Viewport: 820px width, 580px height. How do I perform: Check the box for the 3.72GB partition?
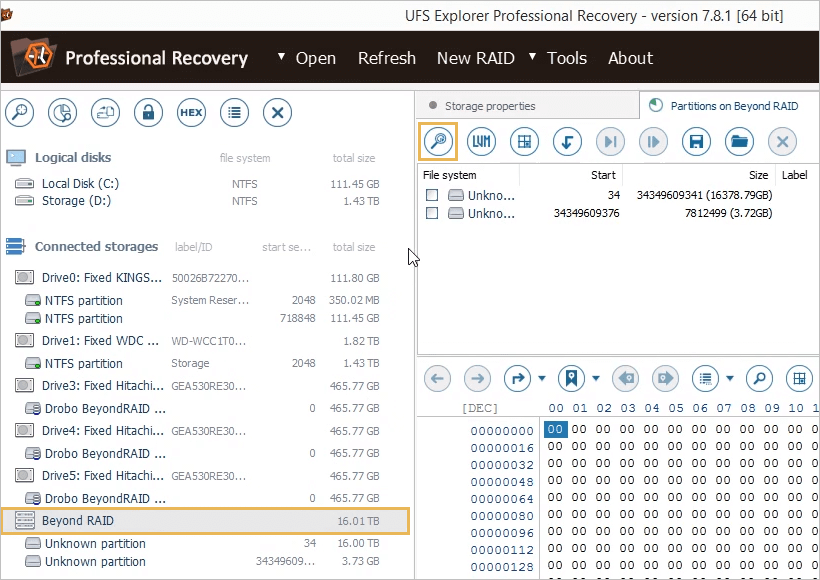pos(432,213)
